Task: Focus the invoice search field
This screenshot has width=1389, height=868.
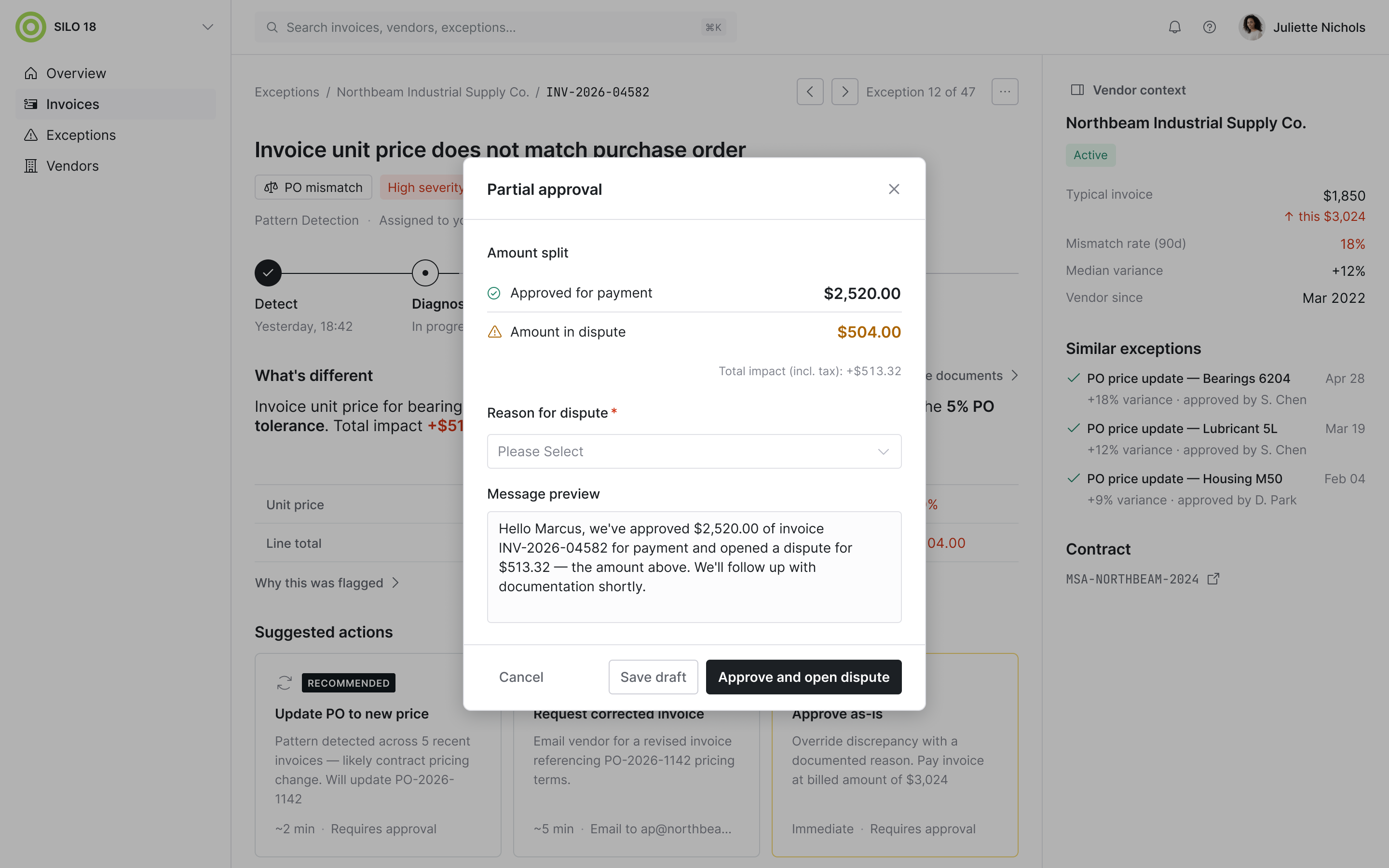Action: [x=495, y=27]
